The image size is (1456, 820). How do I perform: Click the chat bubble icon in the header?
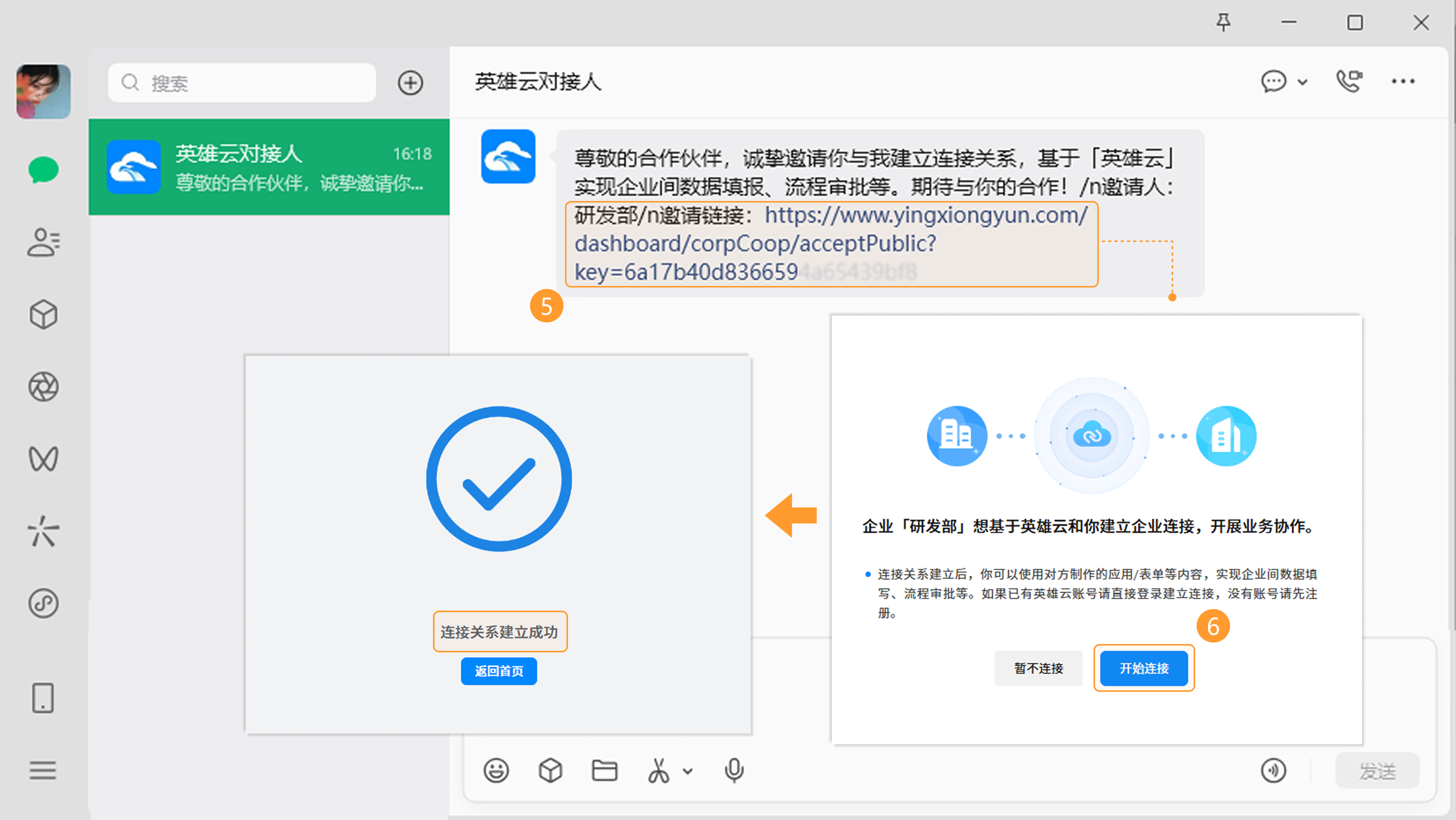[x=1274, y=82]
